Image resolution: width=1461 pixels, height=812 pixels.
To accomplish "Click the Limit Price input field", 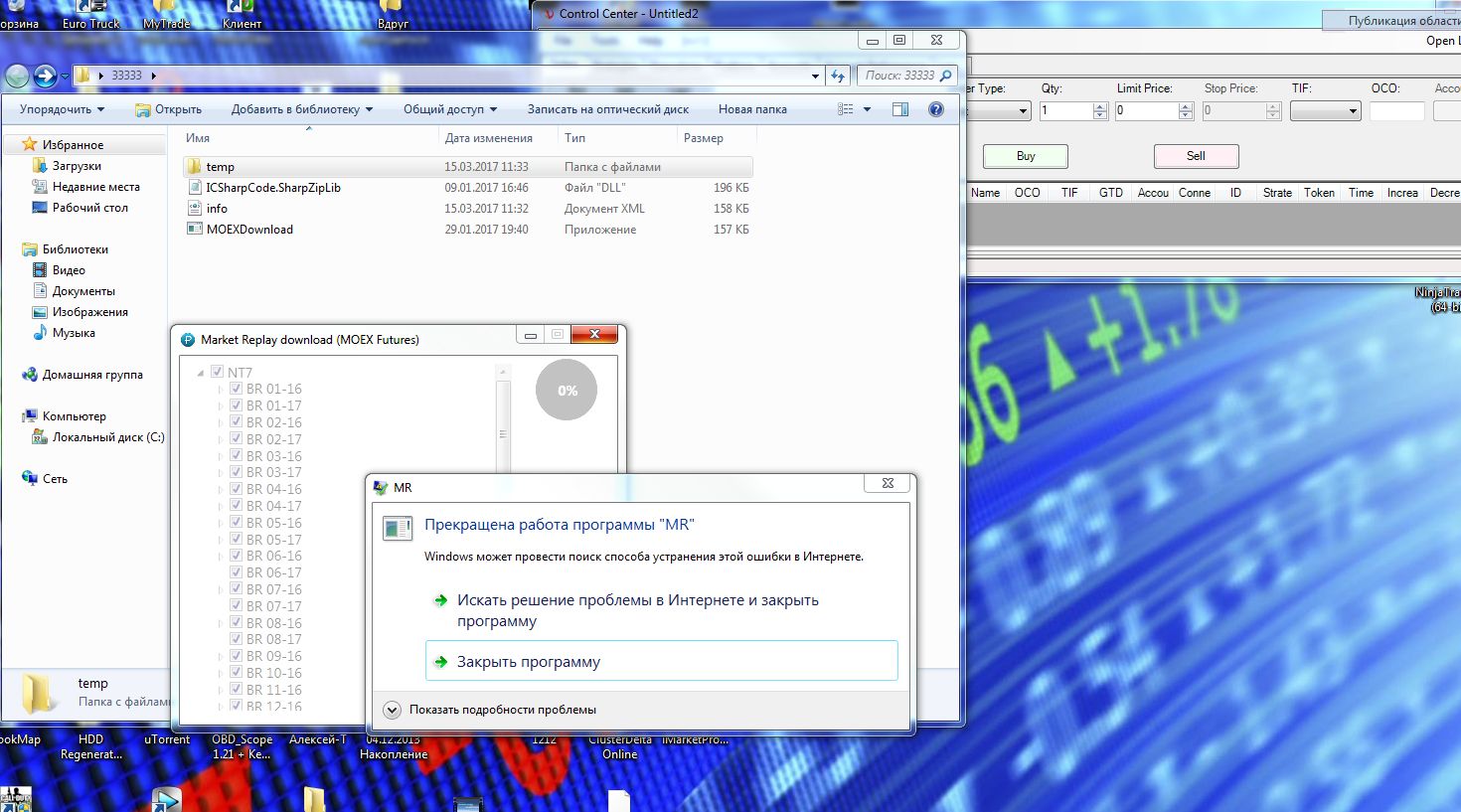I will [1146, 111].
